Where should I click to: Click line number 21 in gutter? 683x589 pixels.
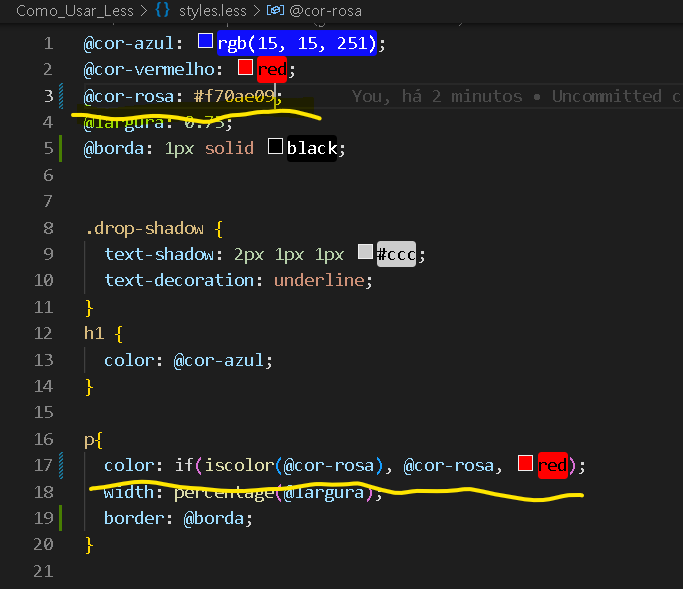[43, 571]
